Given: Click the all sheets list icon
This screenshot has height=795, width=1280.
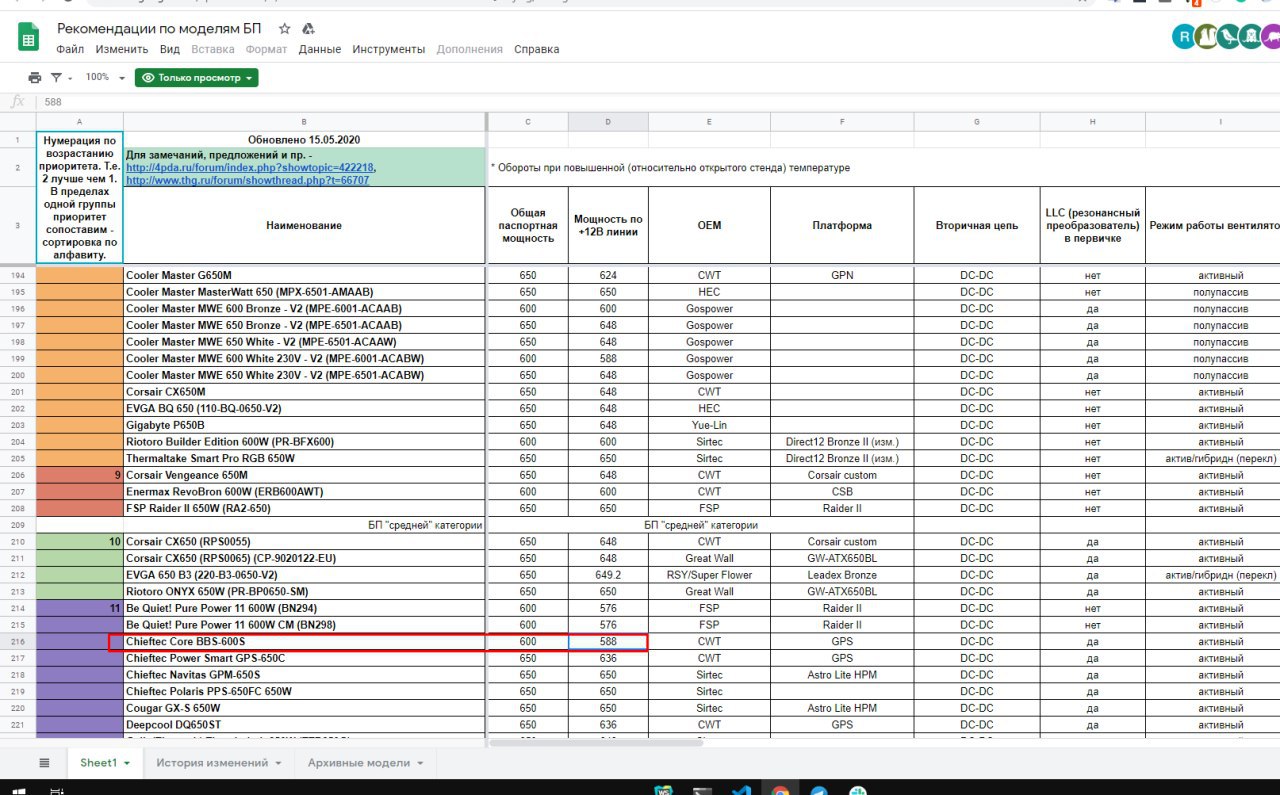Looking at the screenshot, I should pos(44,763).
